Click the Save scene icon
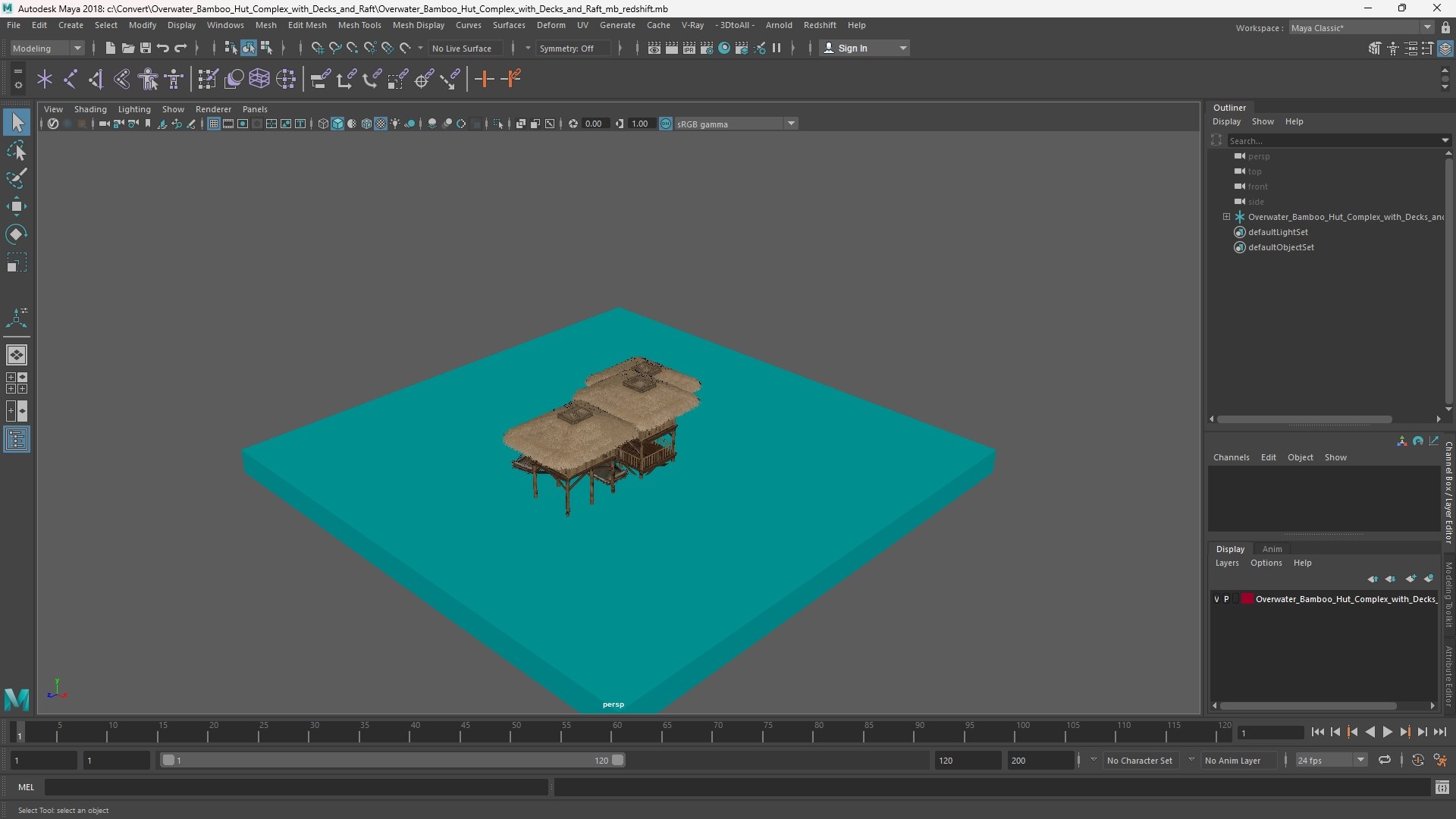Screen dimensions: 1456x819 click(x=146, y=48)
